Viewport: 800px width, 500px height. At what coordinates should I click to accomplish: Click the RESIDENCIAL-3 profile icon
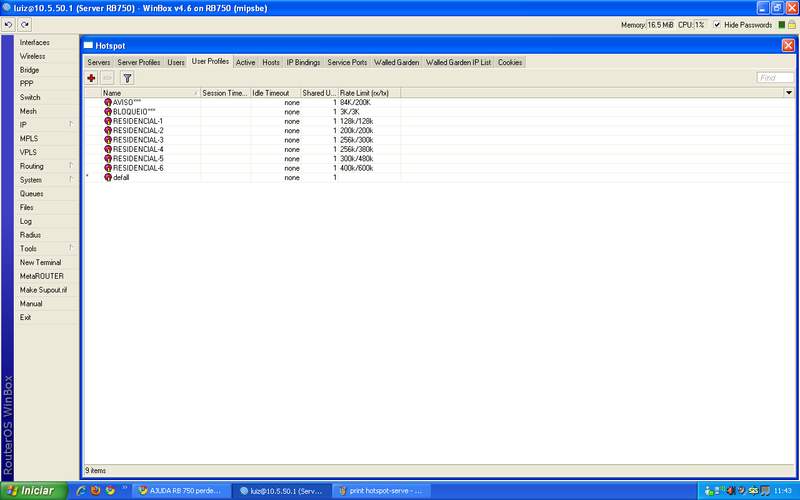(108, 139)
